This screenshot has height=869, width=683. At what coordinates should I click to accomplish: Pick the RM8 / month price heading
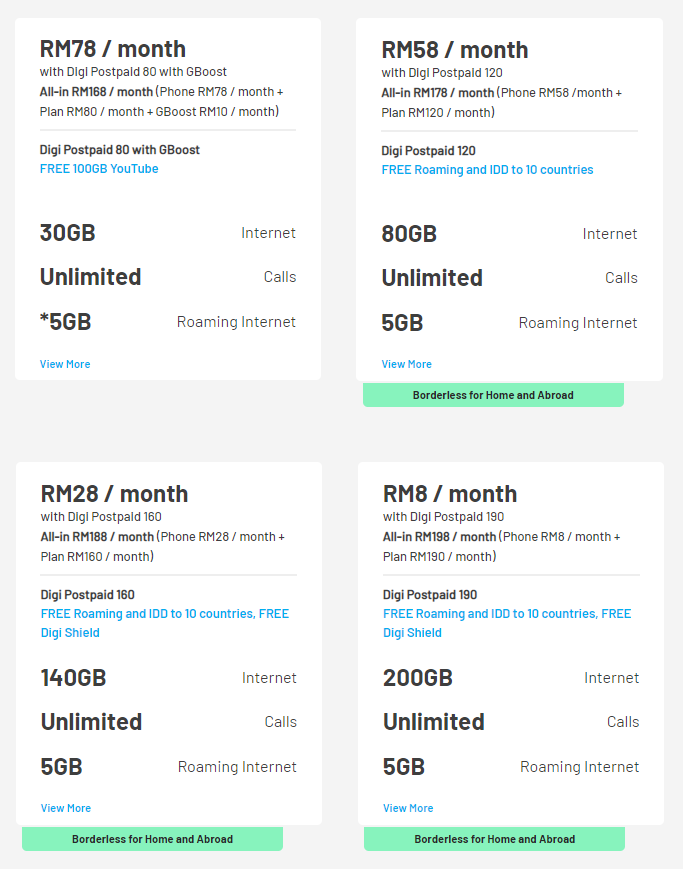(x=450, y=493)
